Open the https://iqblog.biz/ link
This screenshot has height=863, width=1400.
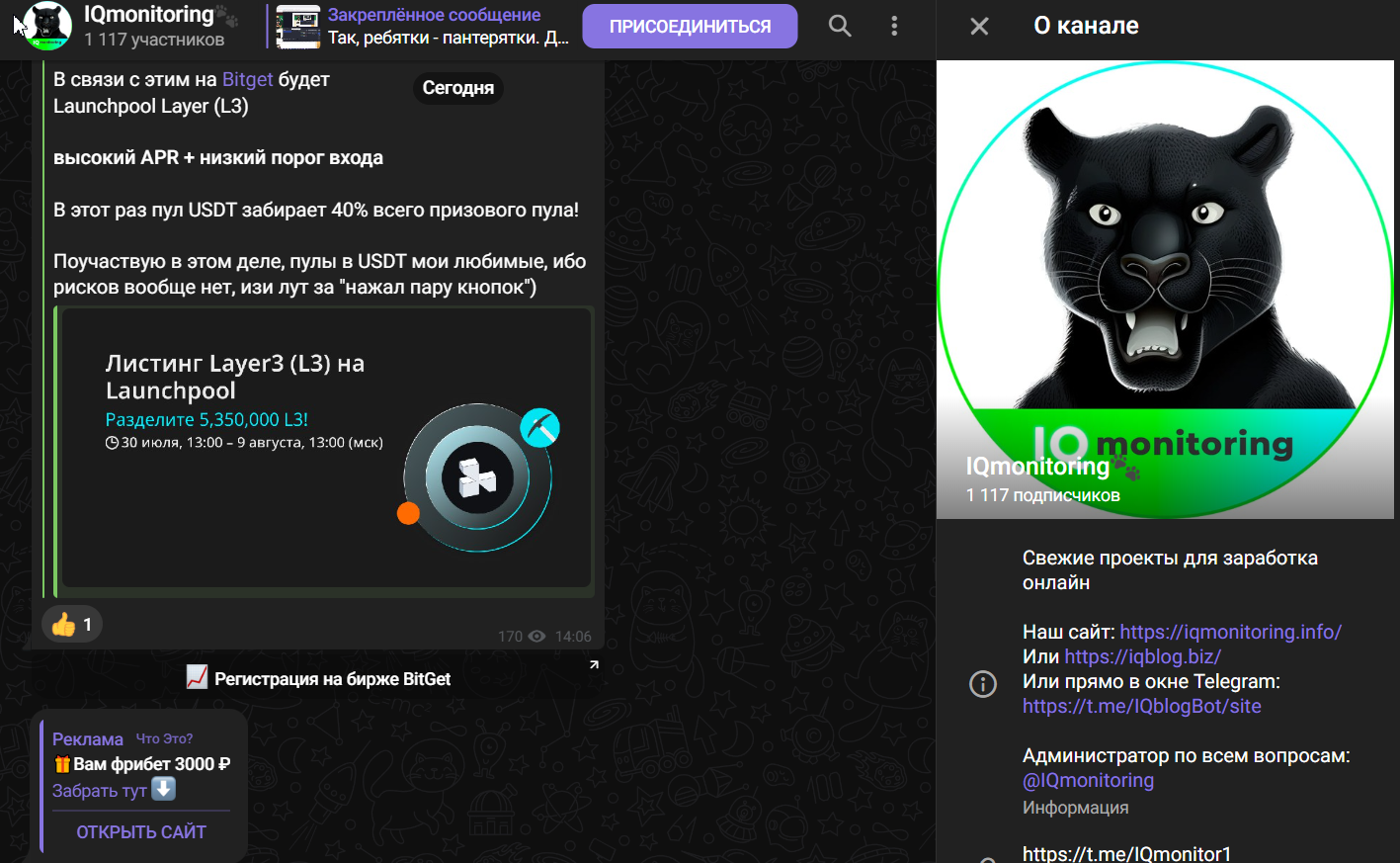point(1142,656)
